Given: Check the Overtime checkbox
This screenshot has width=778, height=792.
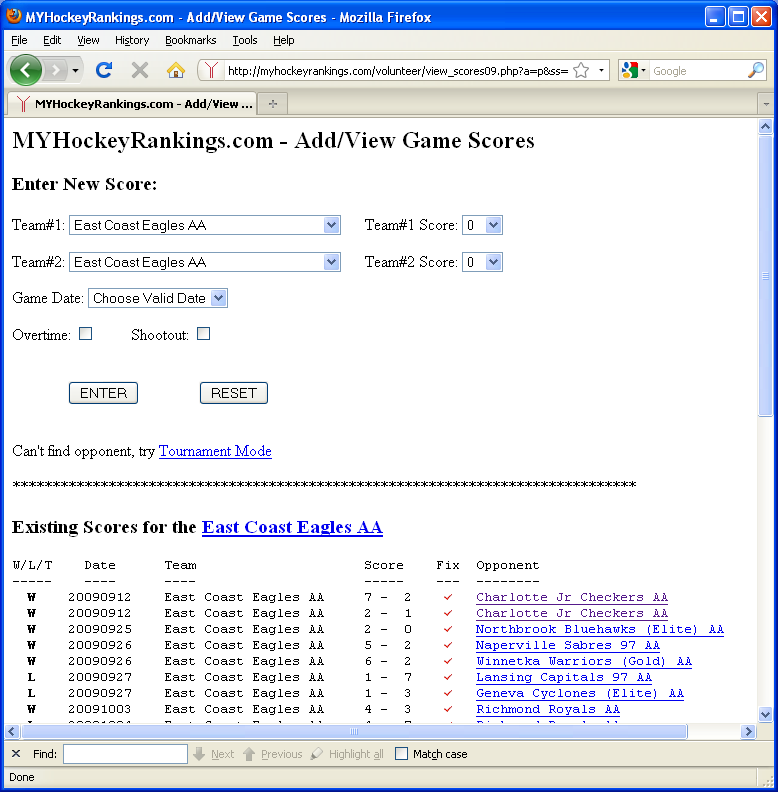Looking at the screenshot, I should click(x=85, y=333).
